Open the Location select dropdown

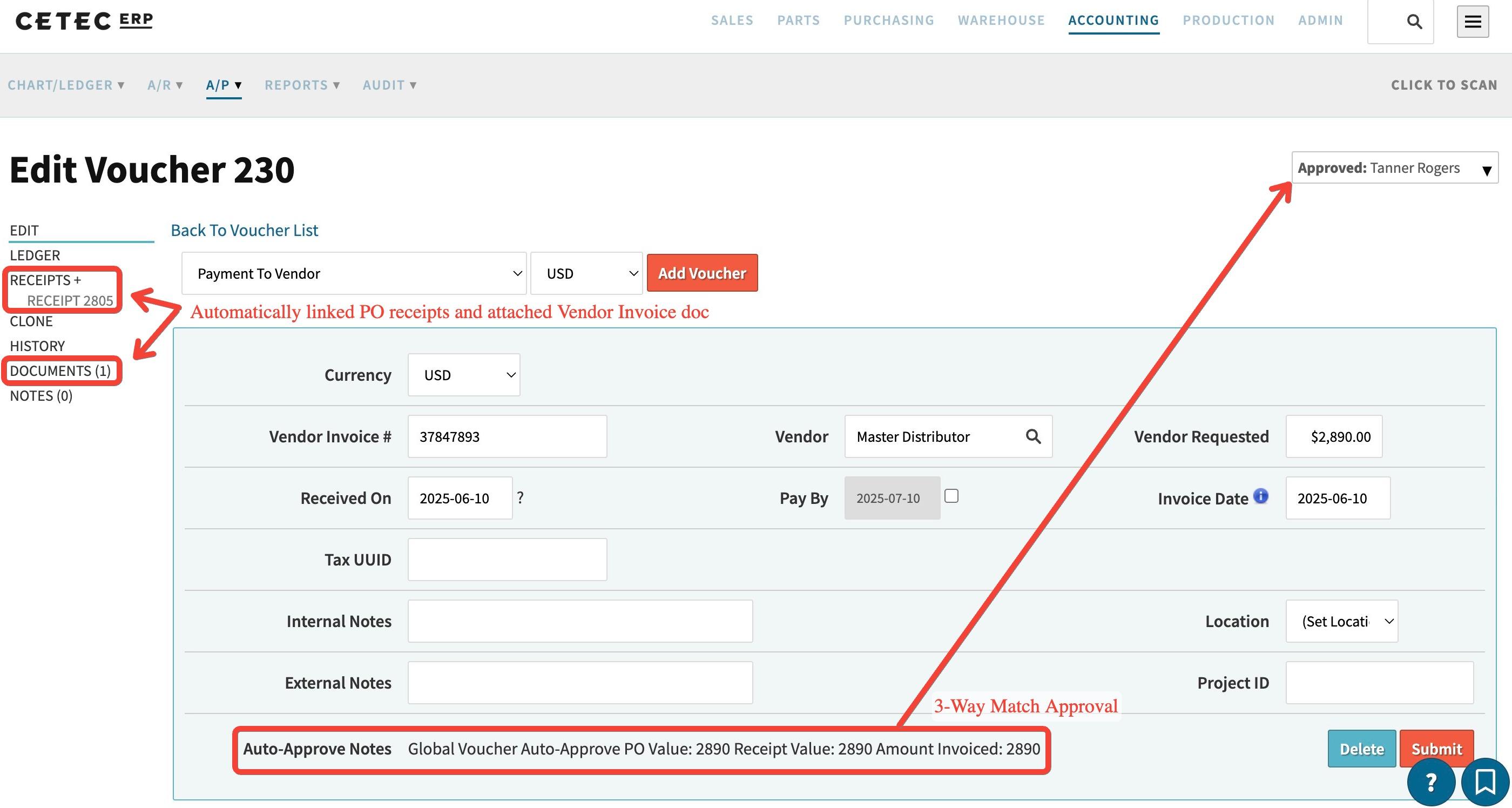[1341, 621]
